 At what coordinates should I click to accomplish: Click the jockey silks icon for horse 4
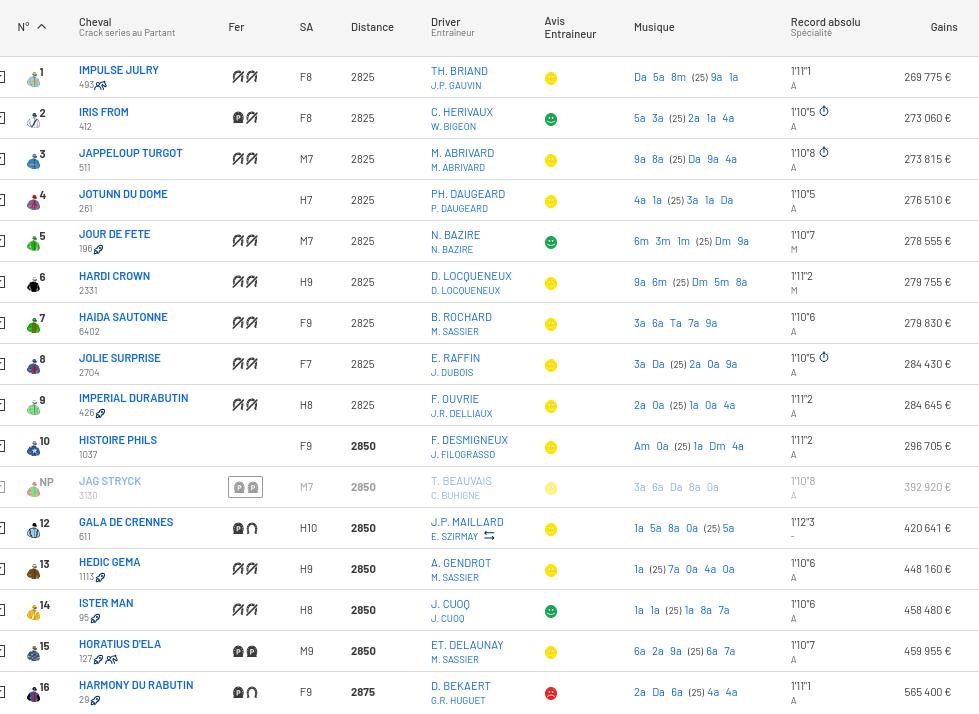click(34, 201)
